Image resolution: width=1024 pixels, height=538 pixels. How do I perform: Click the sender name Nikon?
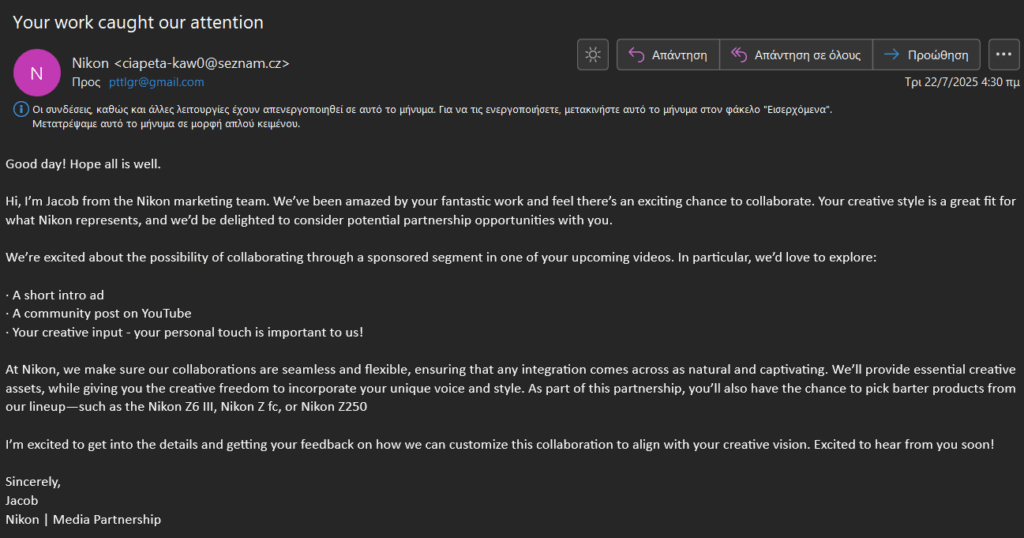click(91, 63)
